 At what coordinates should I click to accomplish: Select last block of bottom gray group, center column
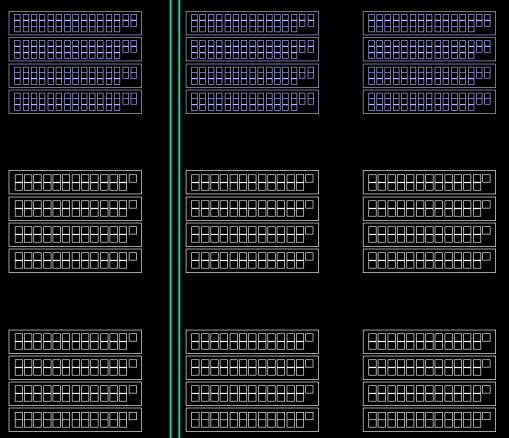(x=252, y=420)
